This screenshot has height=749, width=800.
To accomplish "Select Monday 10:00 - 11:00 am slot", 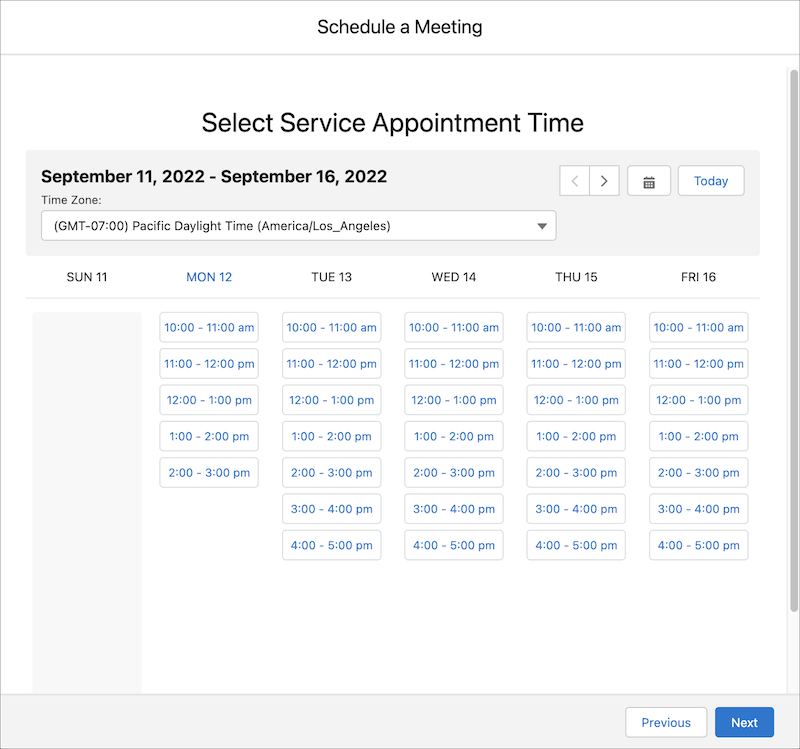I will (x=209, y=327).
